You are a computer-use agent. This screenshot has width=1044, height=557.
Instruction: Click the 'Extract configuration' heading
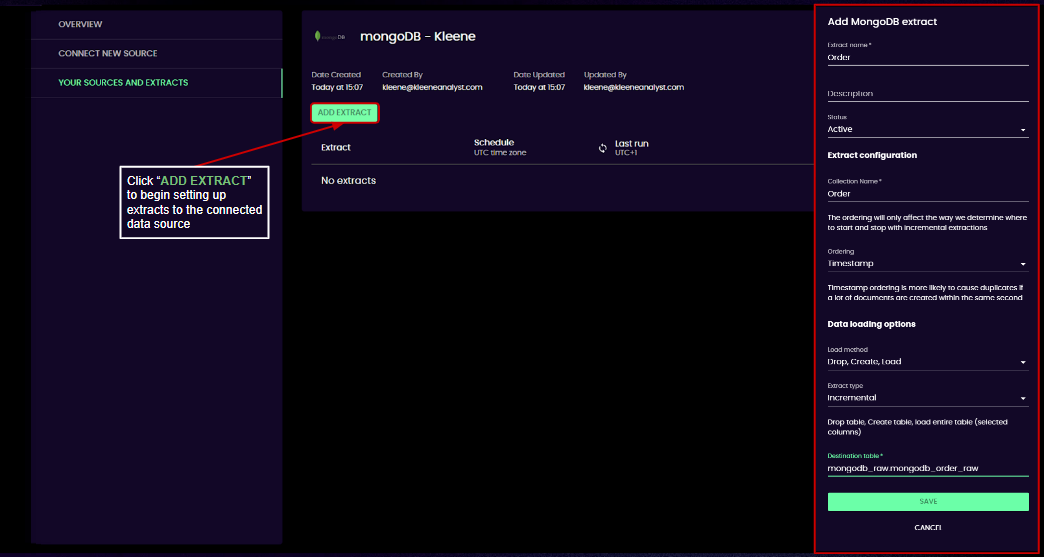[872, 155]
